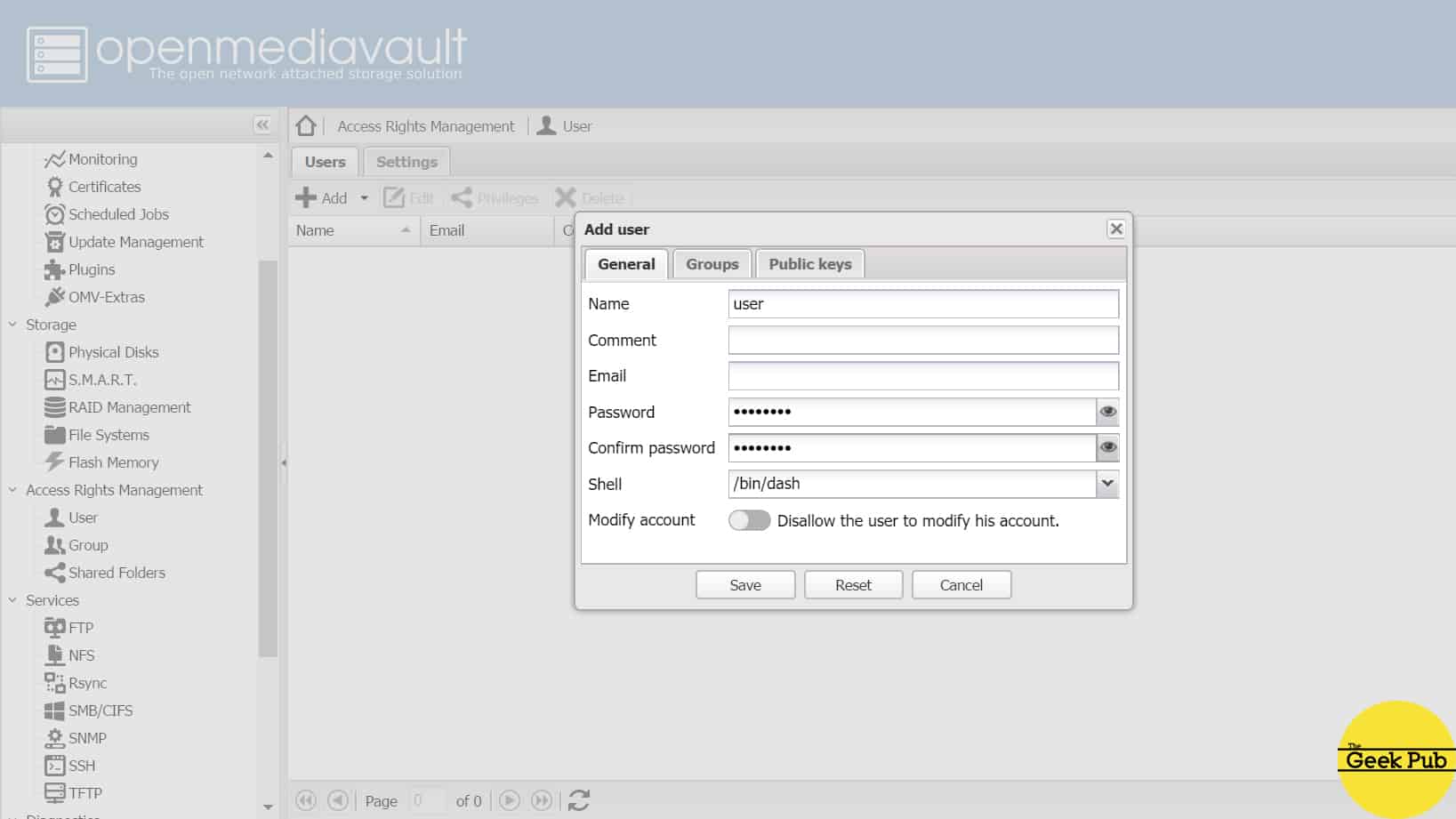Screen dimensions: 1456x819
Task: Open the Shell dropdown list
Action: pyautogui.click(x=1107, y=484)
